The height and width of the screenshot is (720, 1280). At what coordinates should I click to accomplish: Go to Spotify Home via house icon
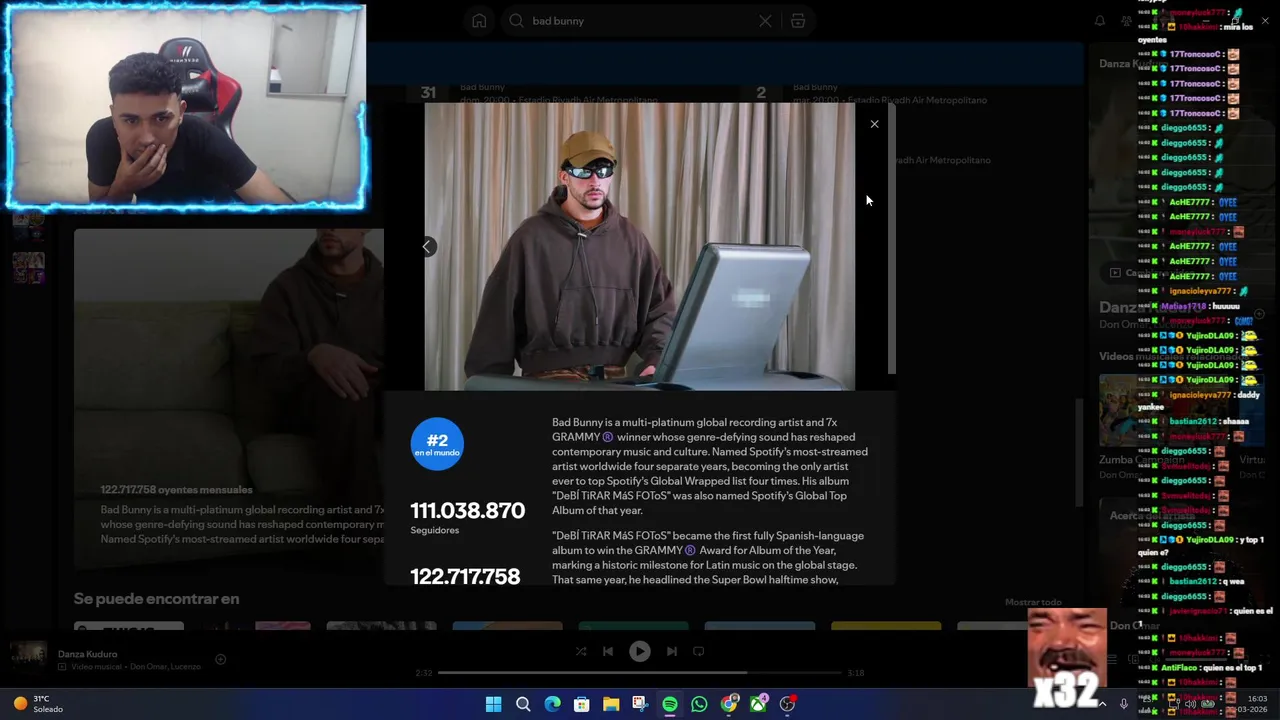point(479,21)
